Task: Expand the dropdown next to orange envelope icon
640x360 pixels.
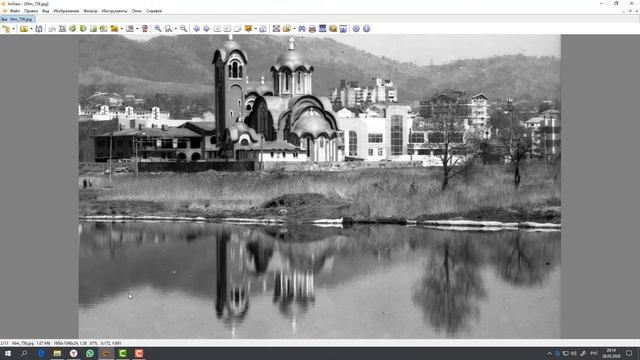Action: coord(256,29)
